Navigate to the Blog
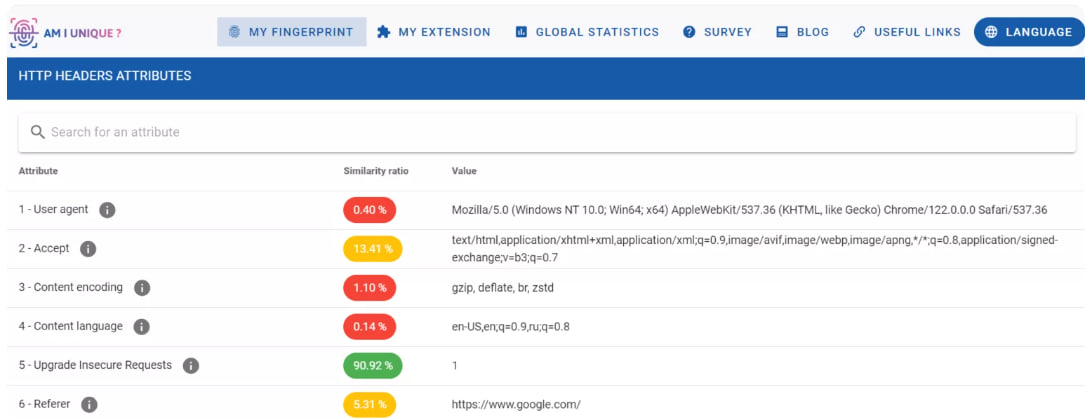Screen dimensions: 1091x419 [x=803, y=32]
